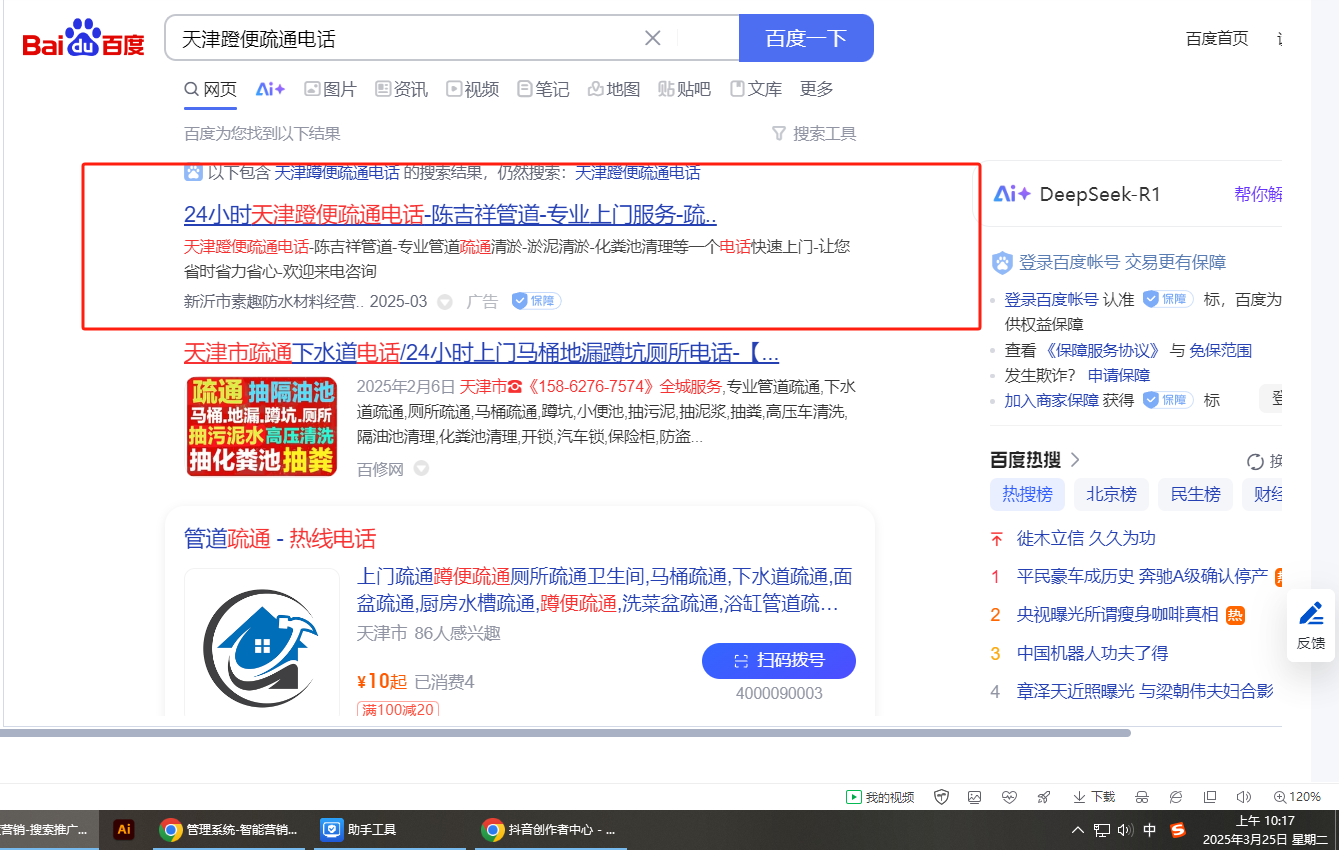
Task: Clear the search box with the X icon
Action: [x=653, y=38]
